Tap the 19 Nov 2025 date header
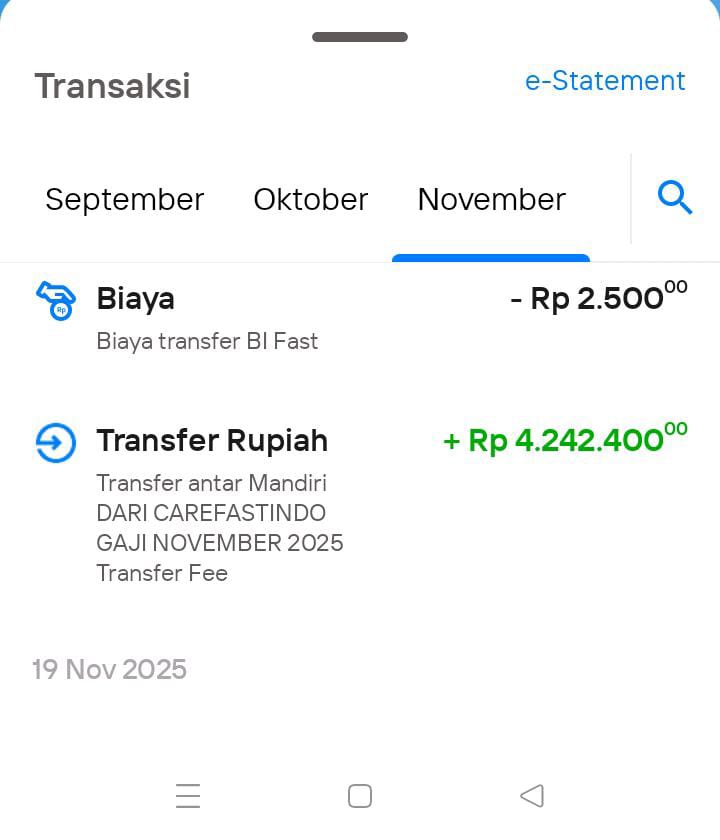This screenshot has height=840, width=720. pyautogui.click(x=109, y=669)
